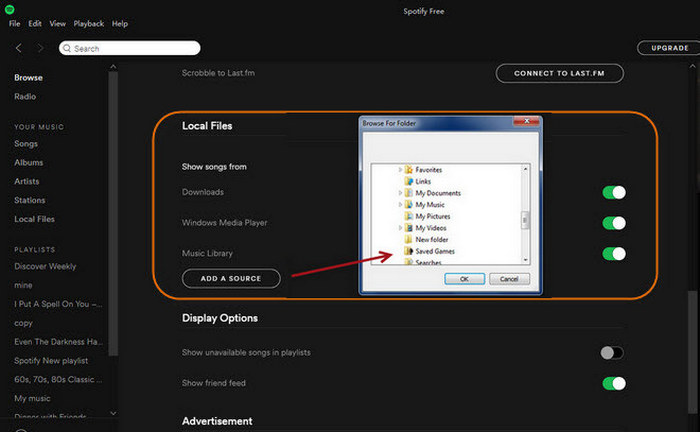This screenshot has height=432, width=700.
Task: Open Songs under Your Music
Action: [x=26, y=144]
